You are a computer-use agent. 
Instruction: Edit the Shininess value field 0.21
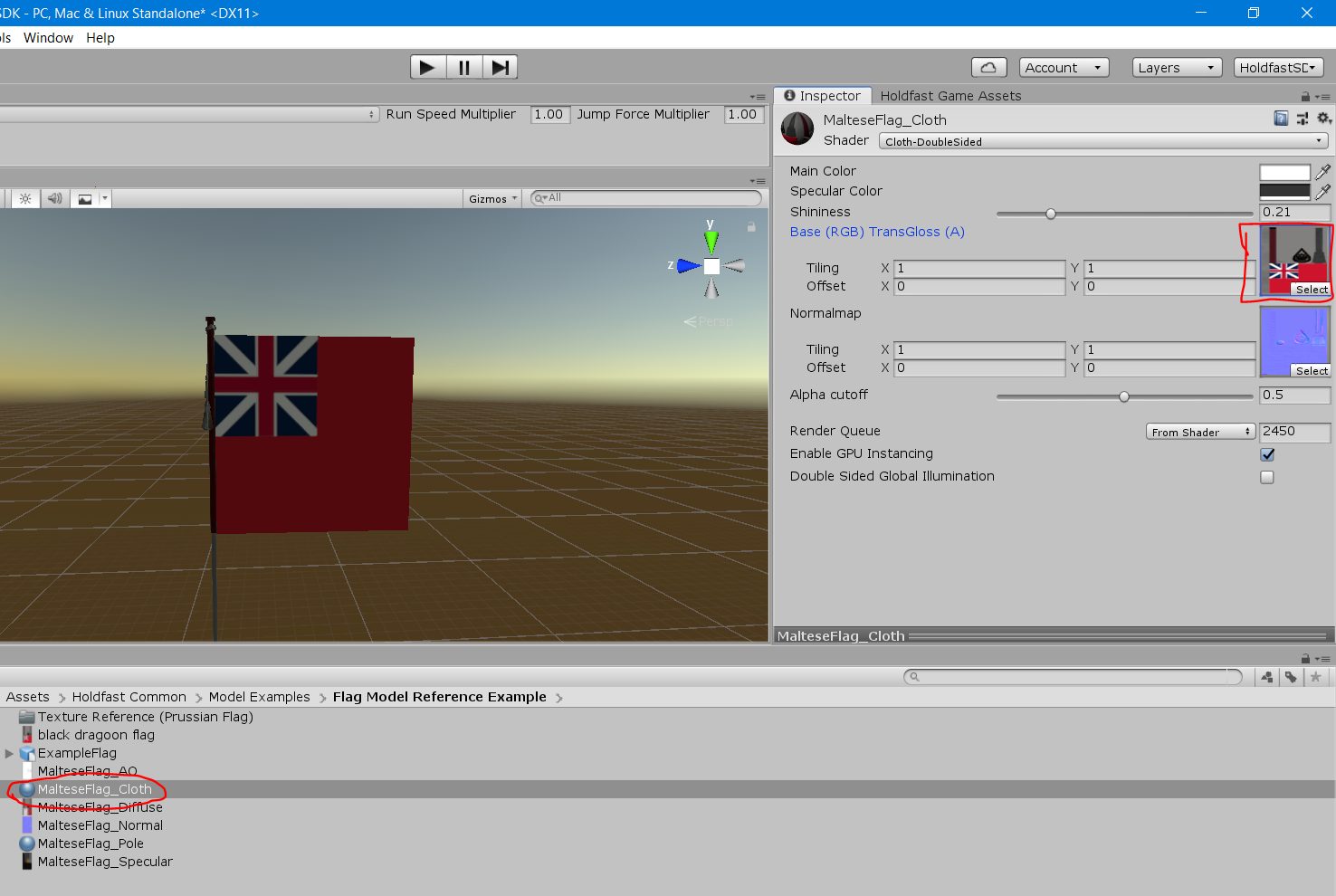(x=1294, y=212)
